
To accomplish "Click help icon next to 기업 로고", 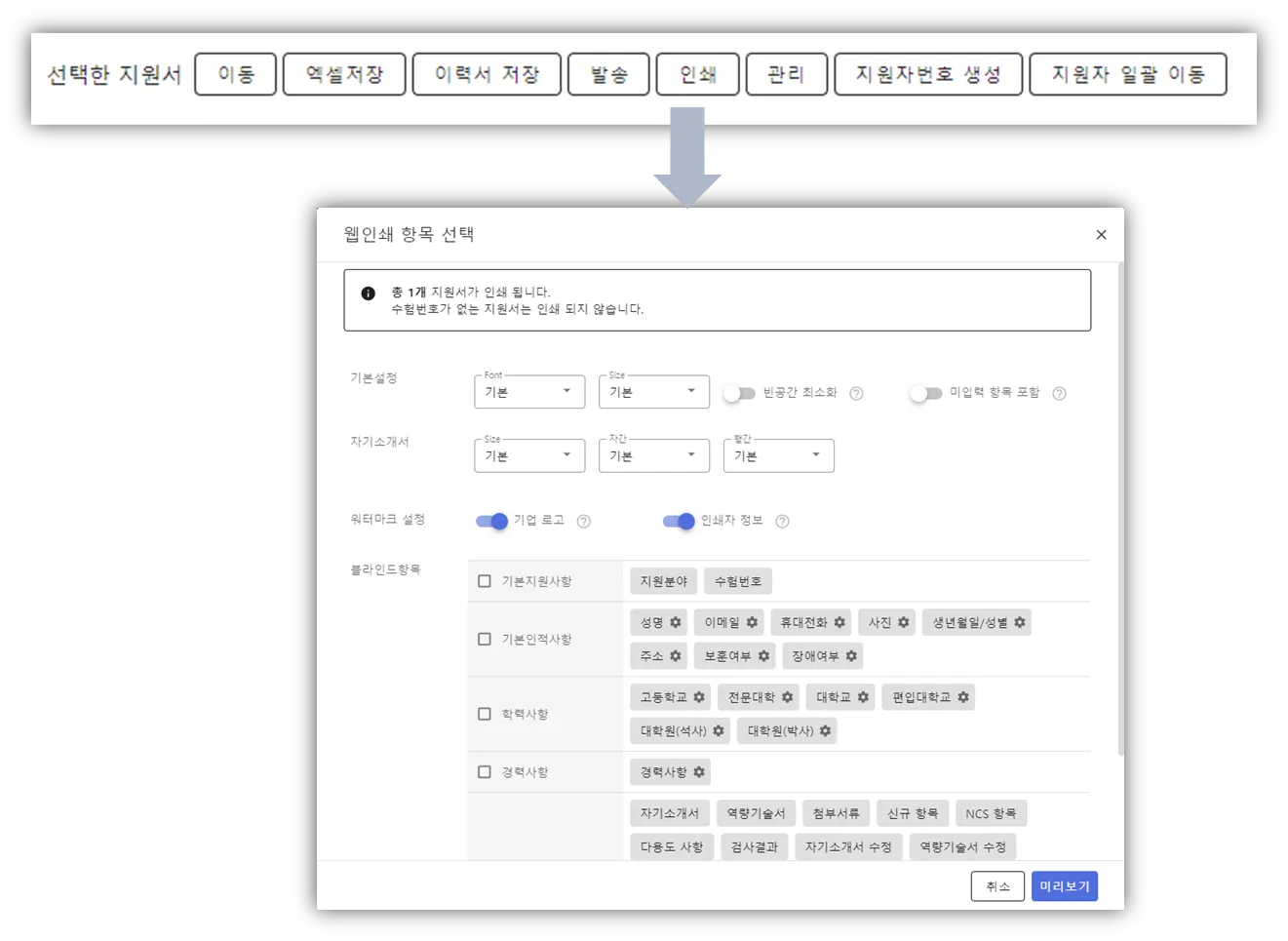I will (583, 522).
